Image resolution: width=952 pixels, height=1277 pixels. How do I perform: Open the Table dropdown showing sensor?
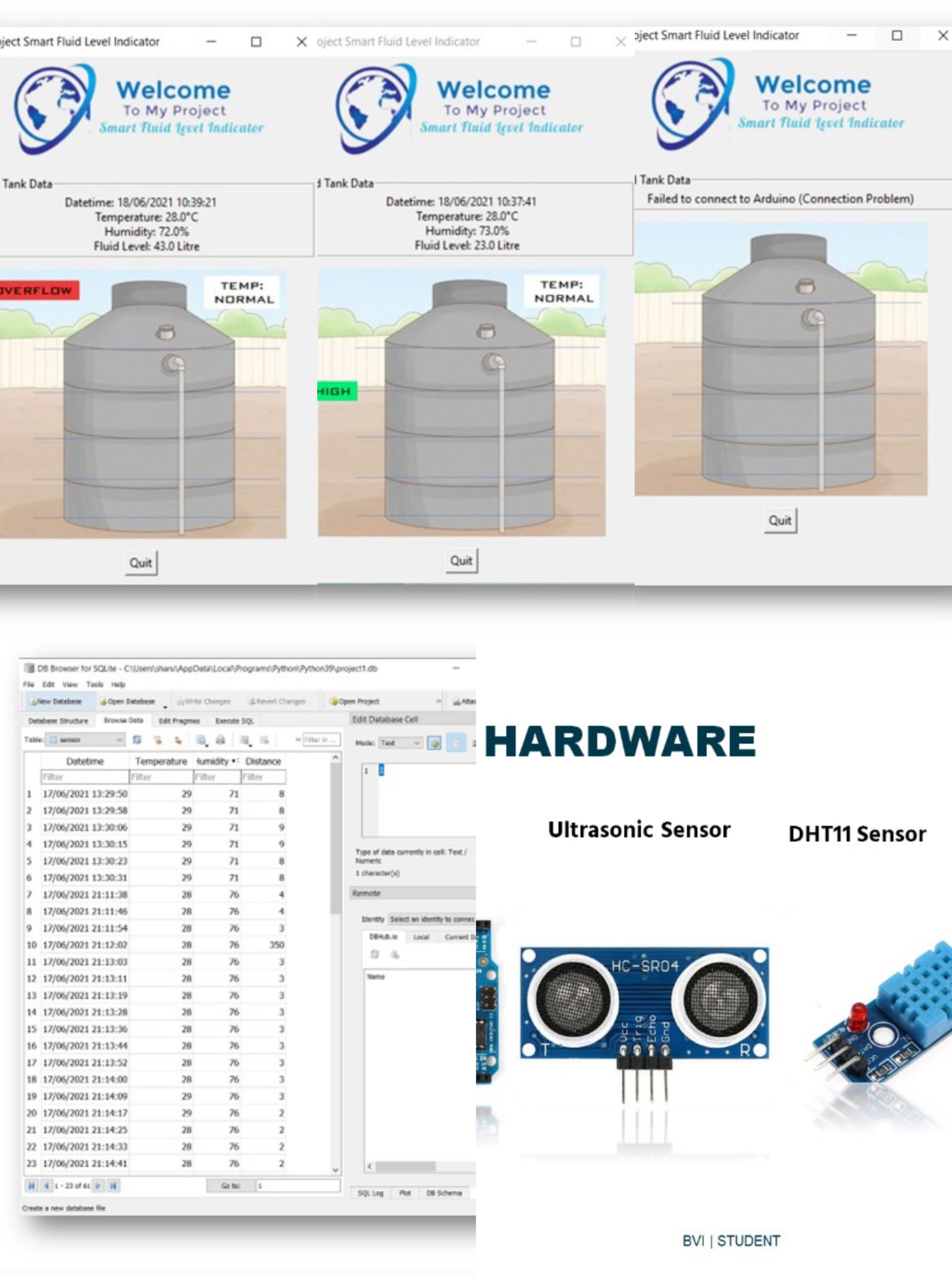[85, 740]
